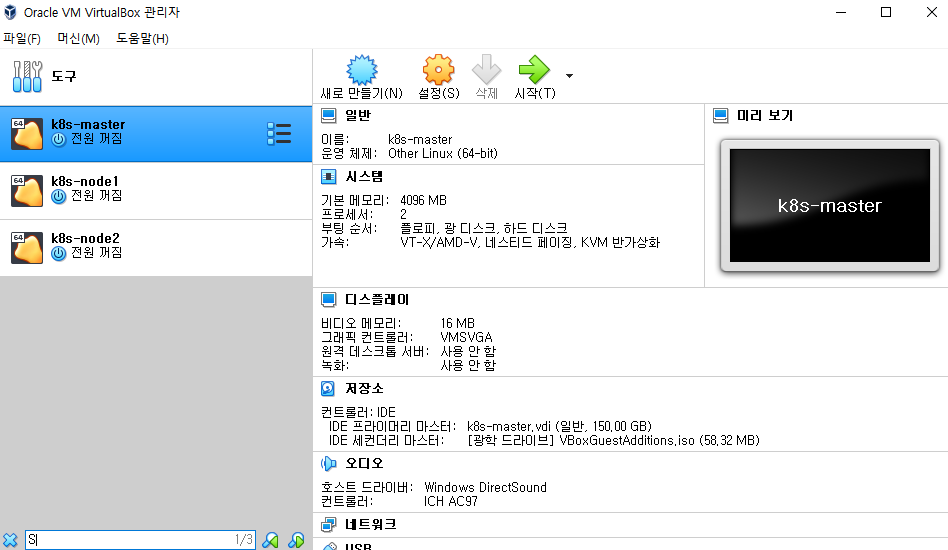
Task: Click the VM search input field
Action: [x=140, y=540]
